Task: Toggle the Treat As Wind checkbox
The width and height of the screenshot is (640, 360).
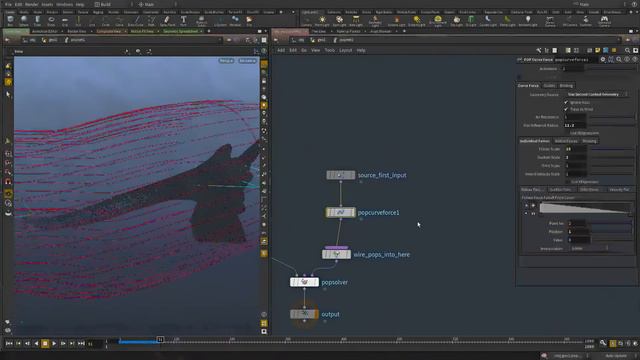Action: [x=566, y=109]
